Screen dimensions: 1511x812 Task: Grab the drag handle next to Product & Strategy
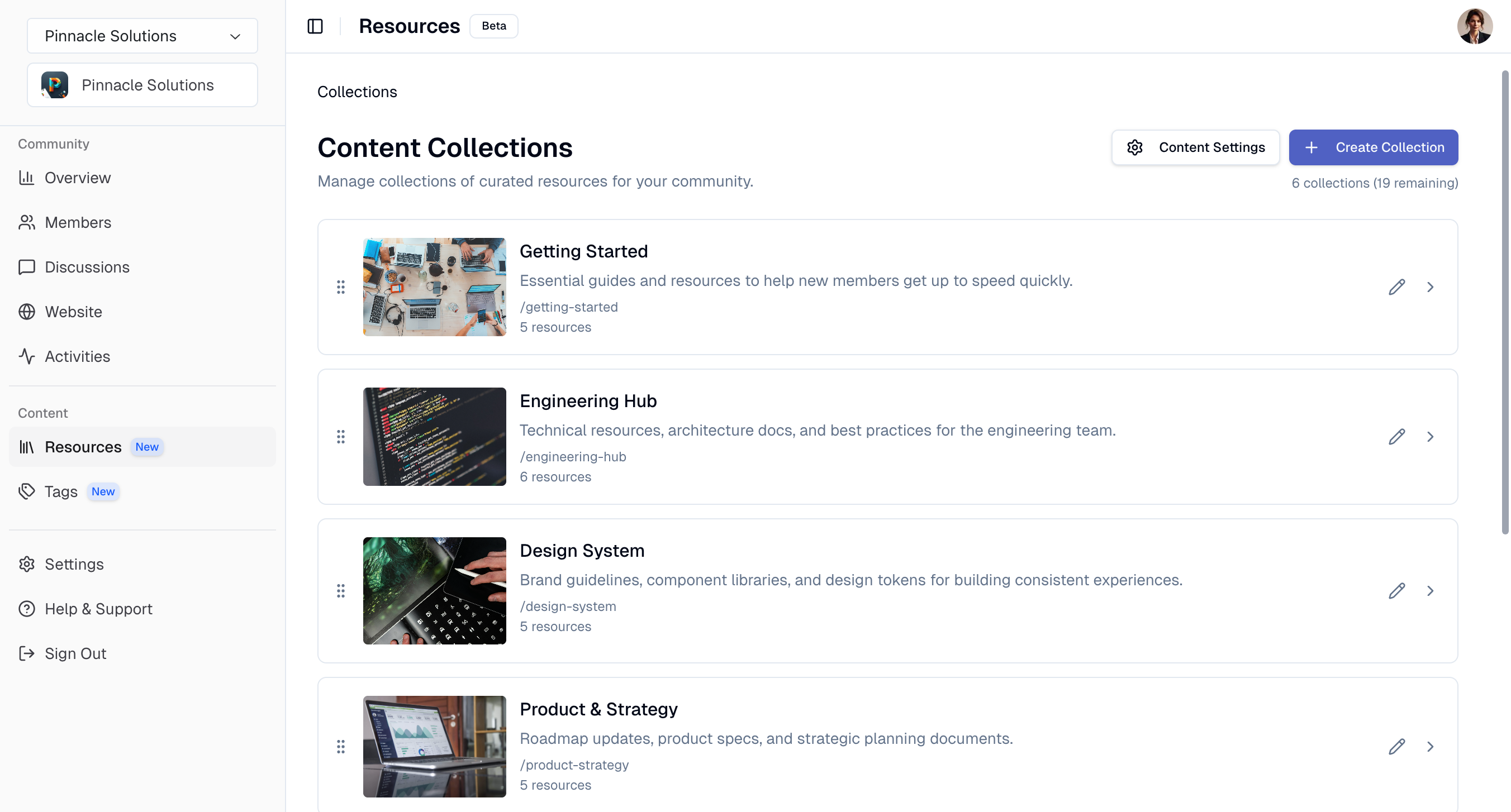coord(341,746)
